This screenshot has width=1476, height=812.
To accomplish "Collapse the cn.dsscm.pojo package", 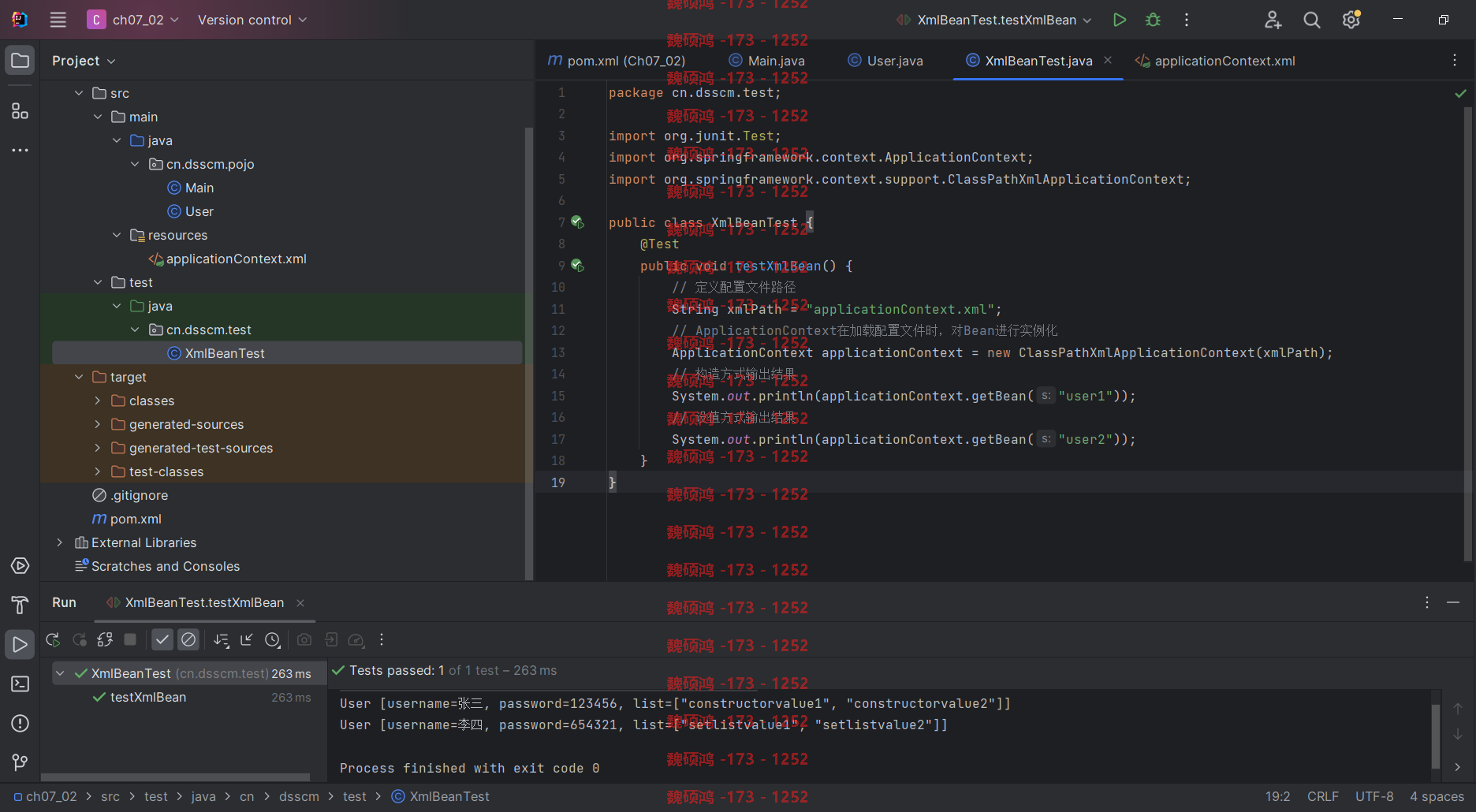I will 135,164.
